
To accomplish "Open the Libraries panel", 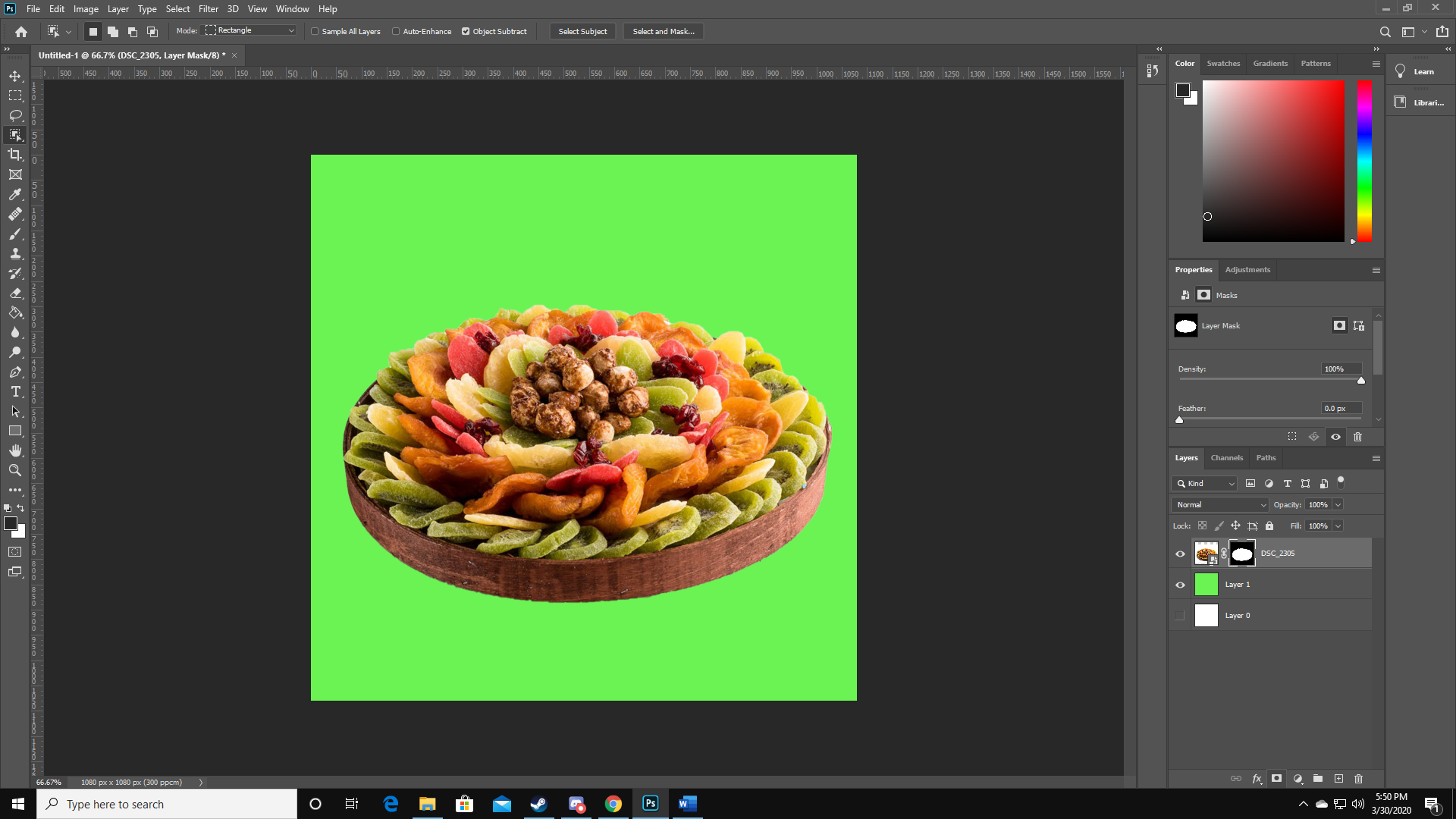I will [x=1420, y=102].
